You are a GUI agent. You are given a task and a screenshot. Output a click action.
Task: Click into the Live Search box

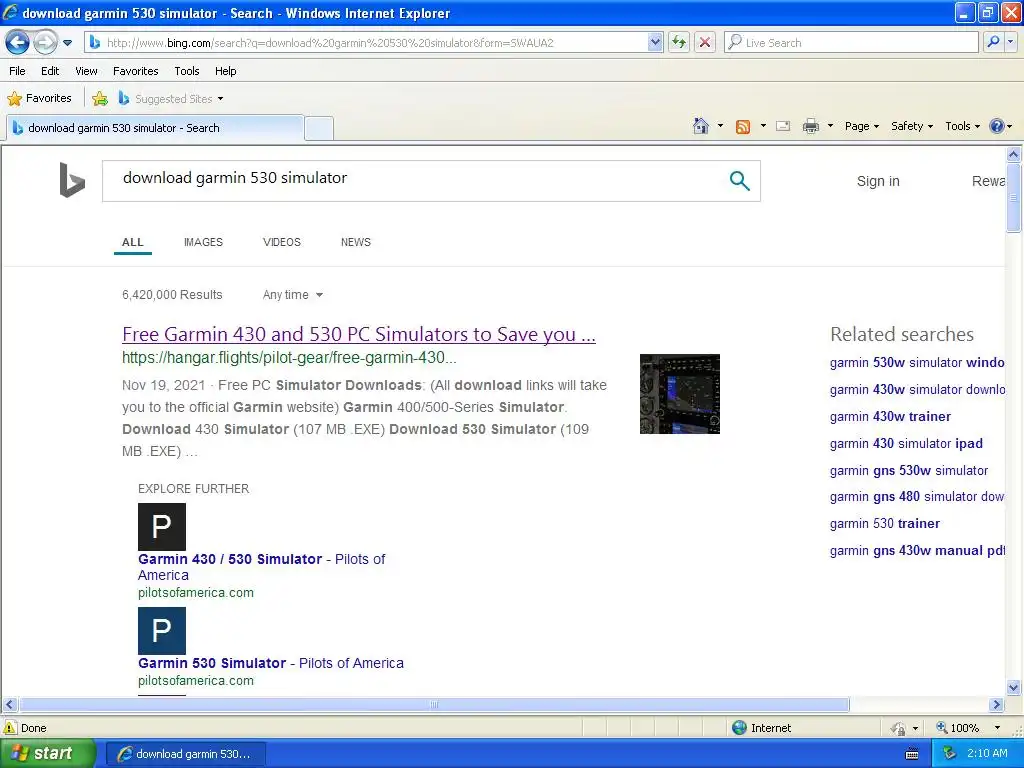(852, 43)
